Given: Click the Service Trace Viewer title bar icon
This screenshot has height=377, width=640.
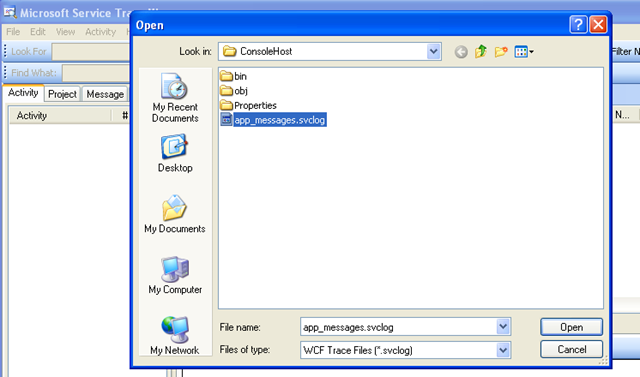Looking at the screenshot, I should pos(10,12).
